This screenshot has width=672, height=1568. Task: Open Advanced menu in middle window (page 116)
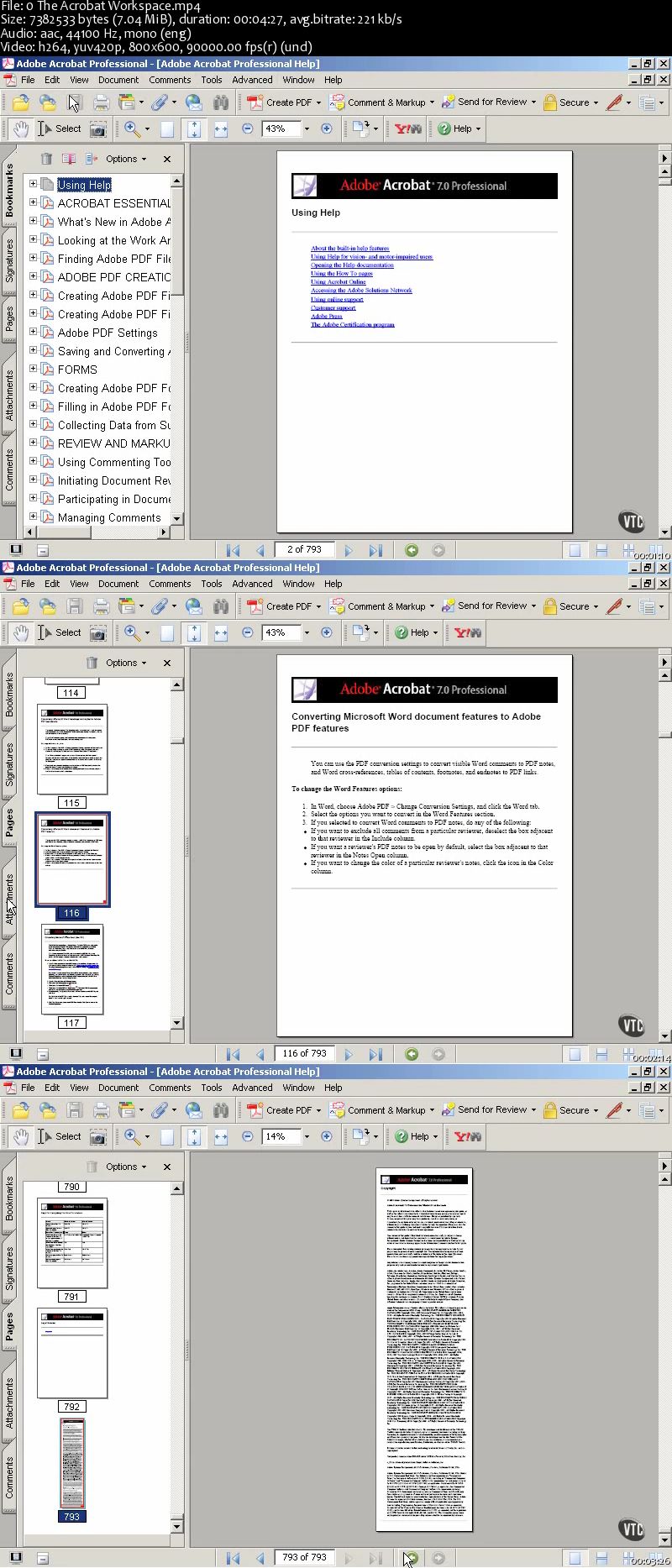pos(252,584)
